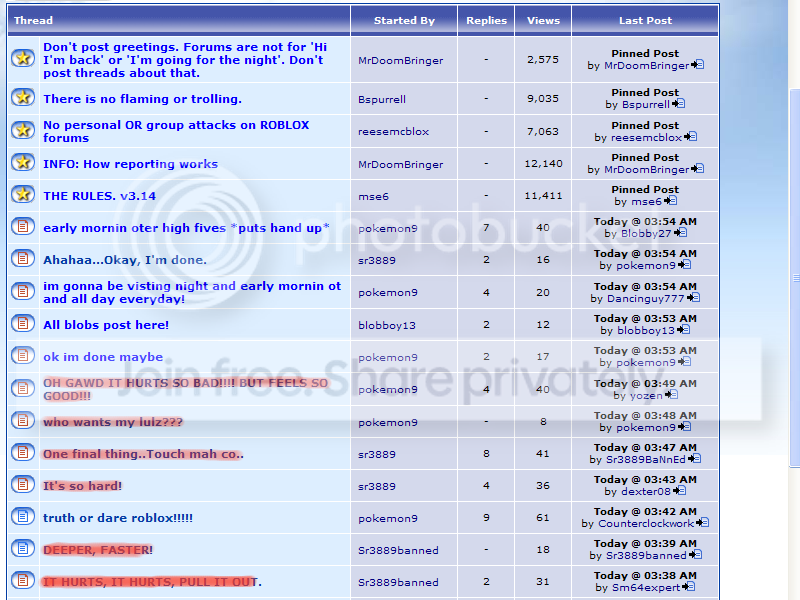Click the view count '12,140'

[x=543, y=164]
